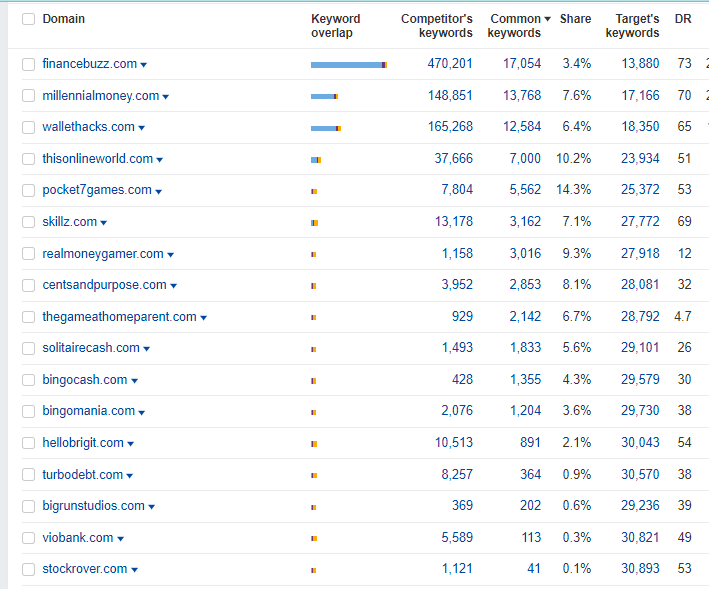Open competitor keywords 148,851 value
The width and height of the screenshot is (709, 589).
[x=450, y=96]
